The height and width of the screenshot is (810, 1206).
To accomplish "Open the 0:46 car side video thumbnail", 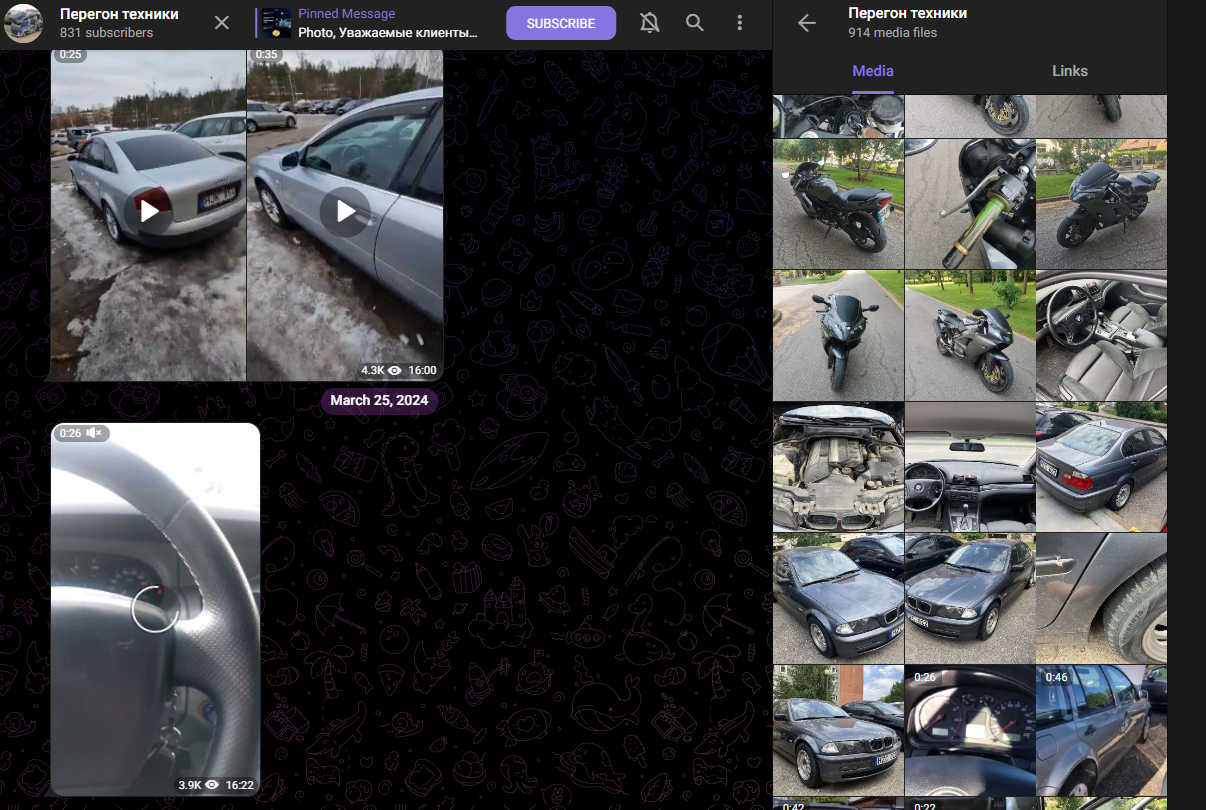I will point(1101,730).
